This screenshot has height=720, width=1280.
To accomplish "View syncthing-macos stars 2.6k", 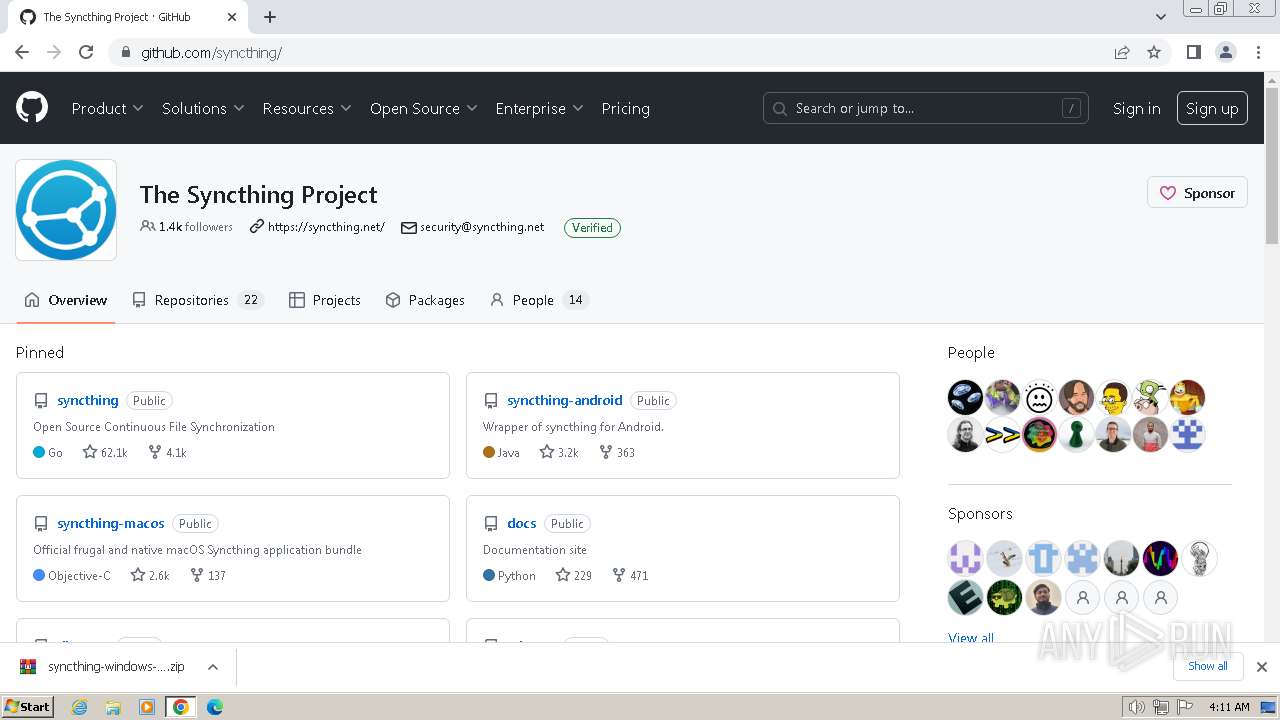I will coord(150,575).
